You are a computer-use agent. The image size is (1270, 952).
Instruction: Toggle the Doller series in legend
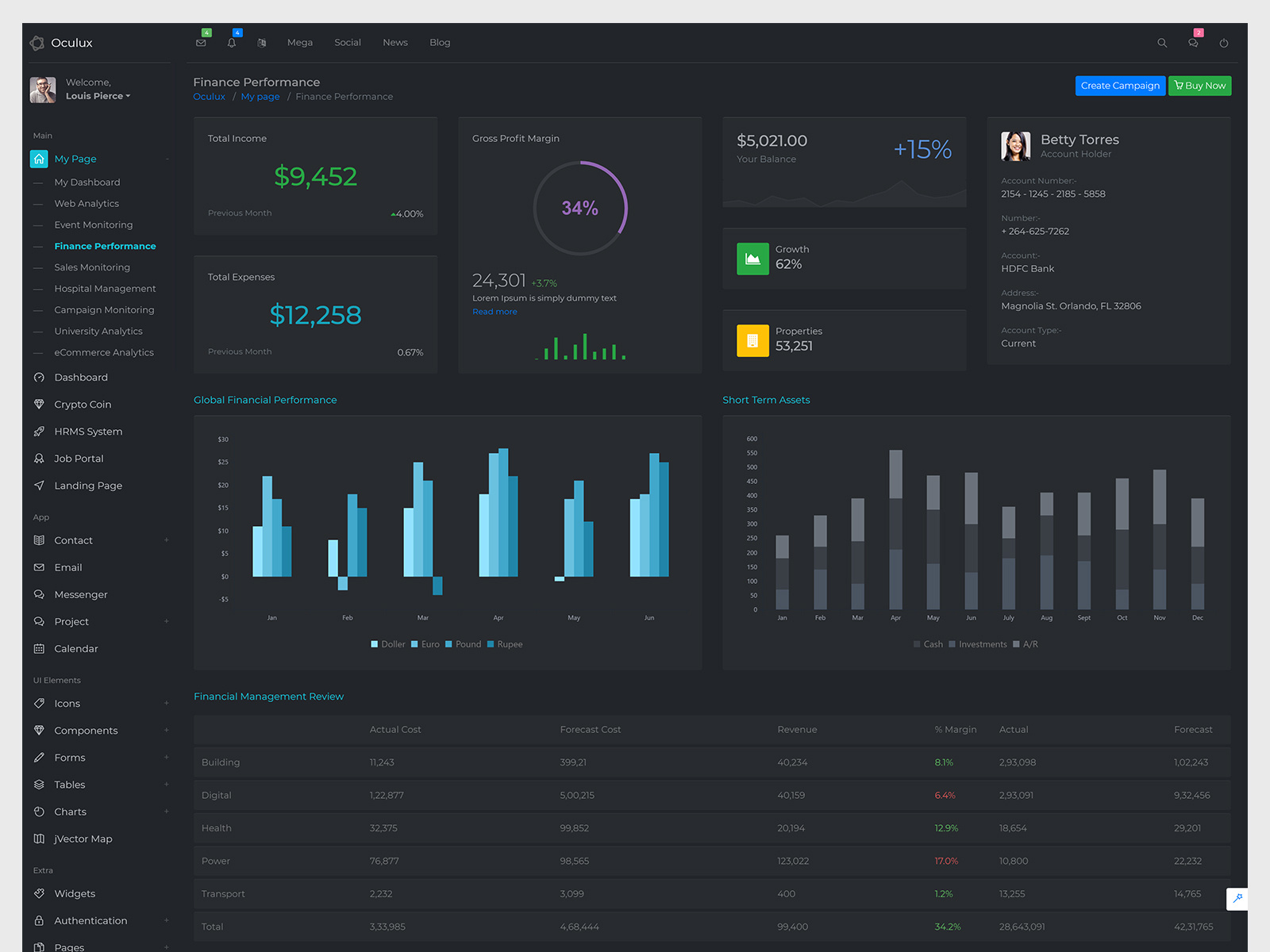click(387, 644)
